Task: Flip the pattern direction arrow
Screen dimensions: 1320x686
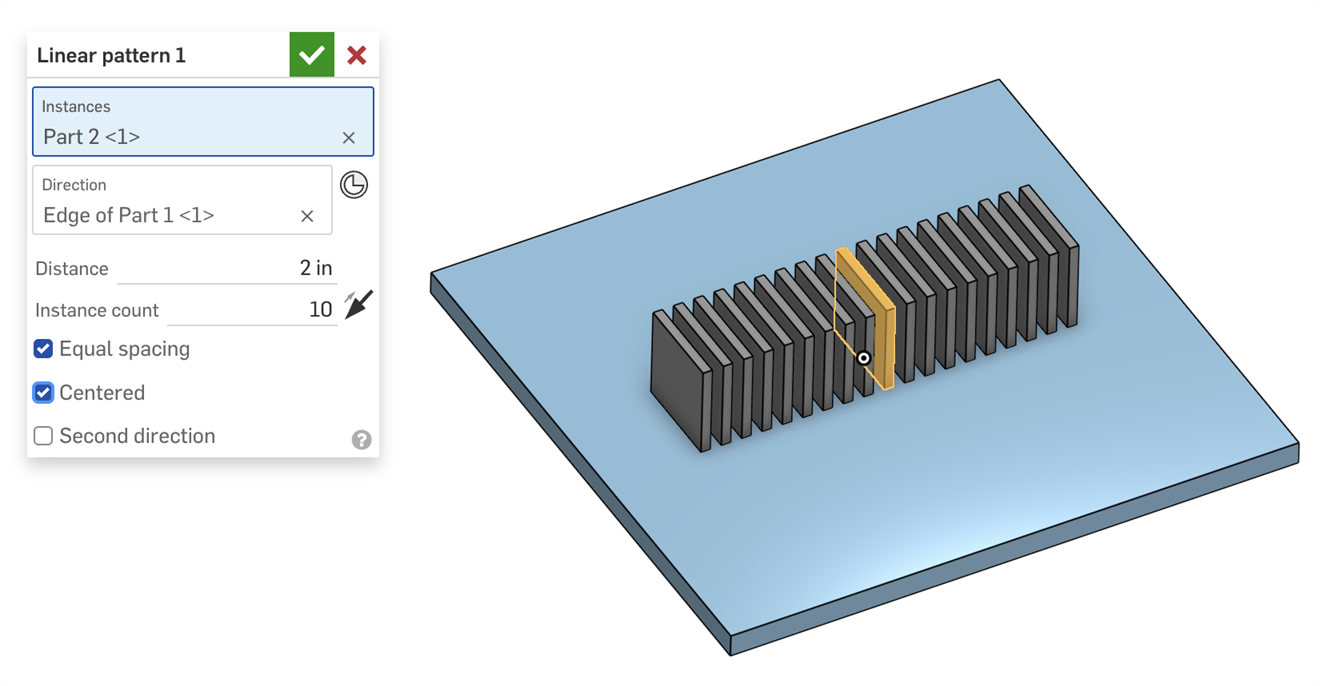Action: point(358,304)
